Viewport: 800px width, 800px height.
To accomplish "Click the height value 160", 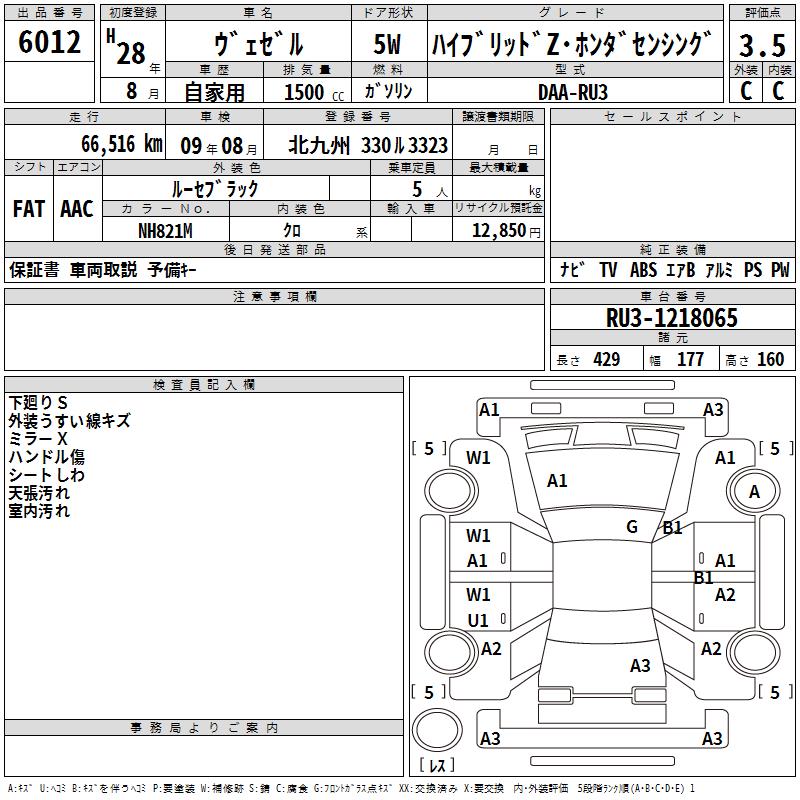I will click(770, 360).
